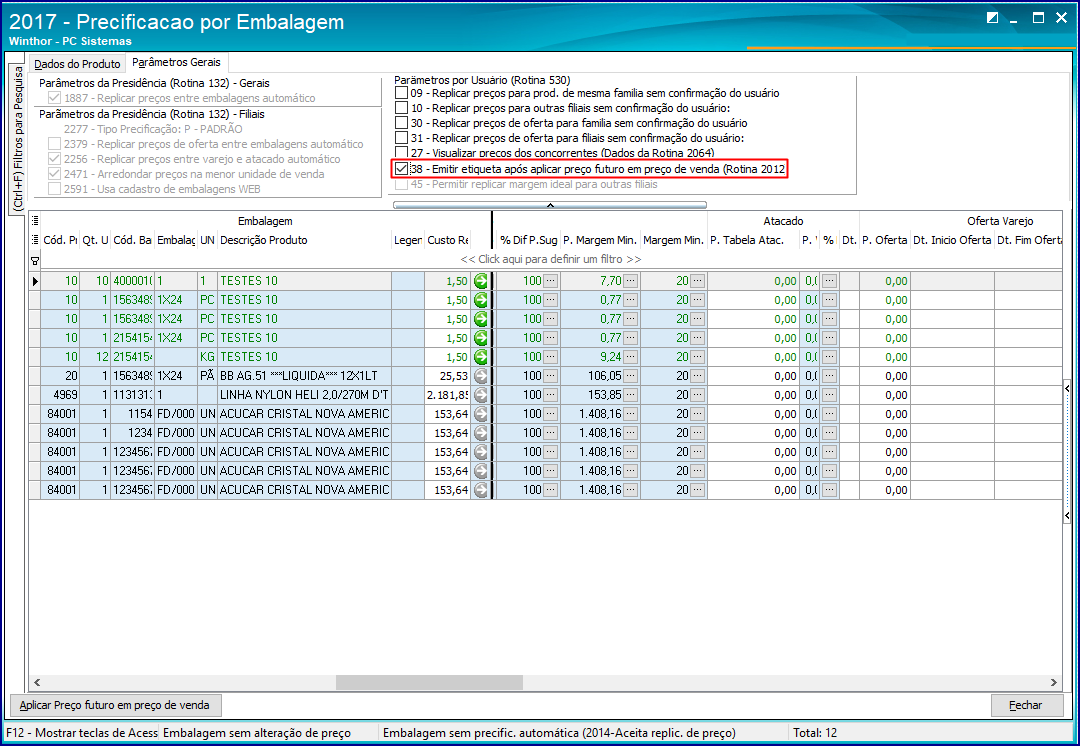Enable option 31 replicar oferta para filiais
Viewport: 1080px width, 746px height.
click(402, 138)
